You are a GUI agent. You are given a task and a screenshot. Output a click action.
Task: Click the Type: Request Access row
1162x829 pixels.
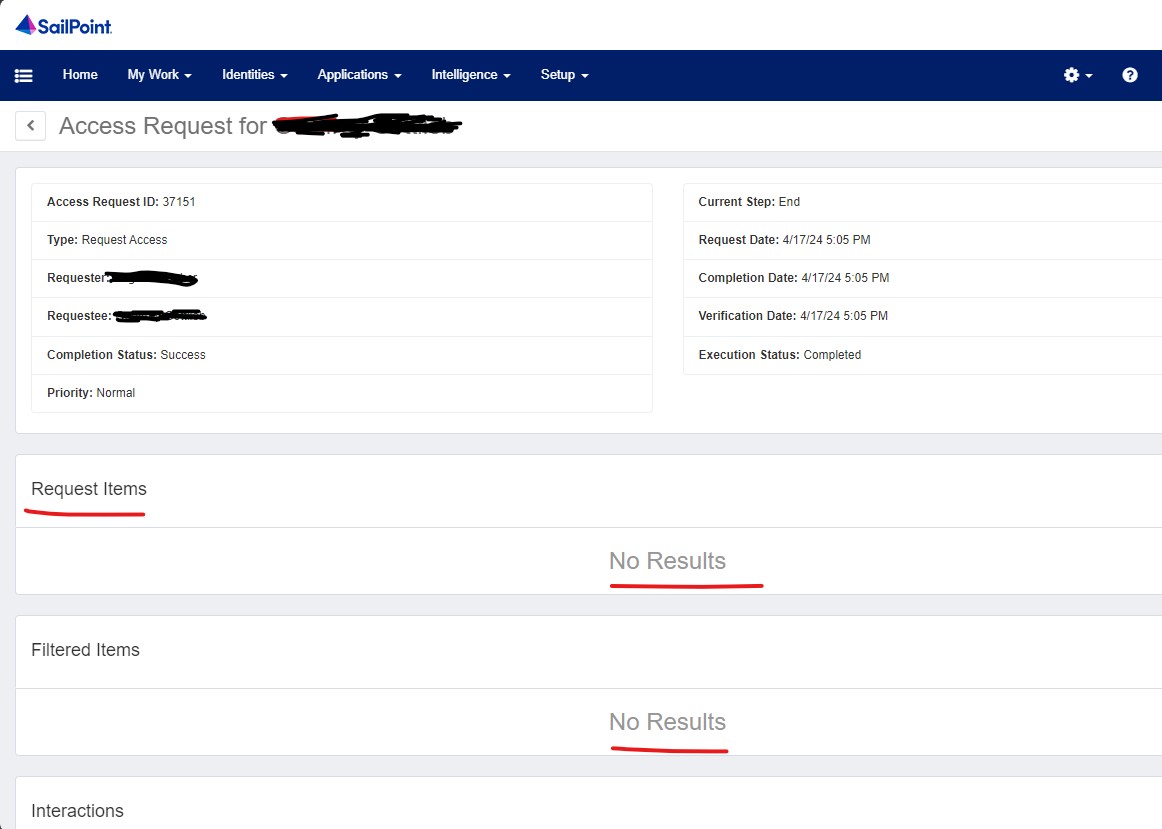tap(342, 240)
